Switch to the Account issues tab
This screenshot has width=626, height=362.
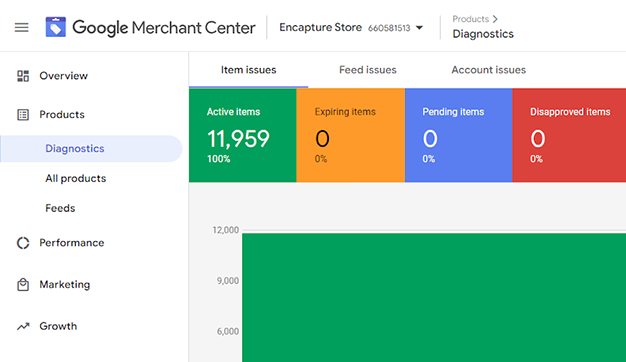click(x=489, y=70)
